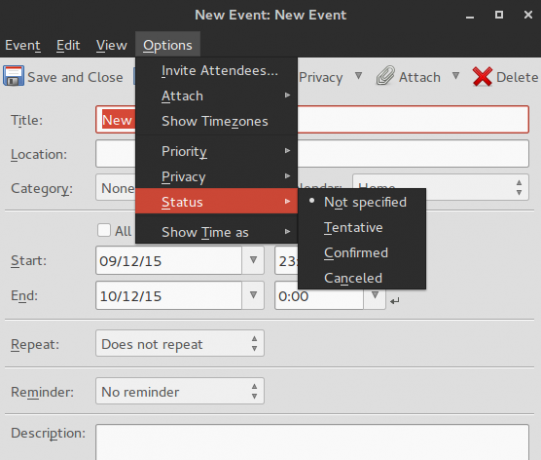541x460 pixels.
Task: Close the New Event window
Action: point(528,15)
